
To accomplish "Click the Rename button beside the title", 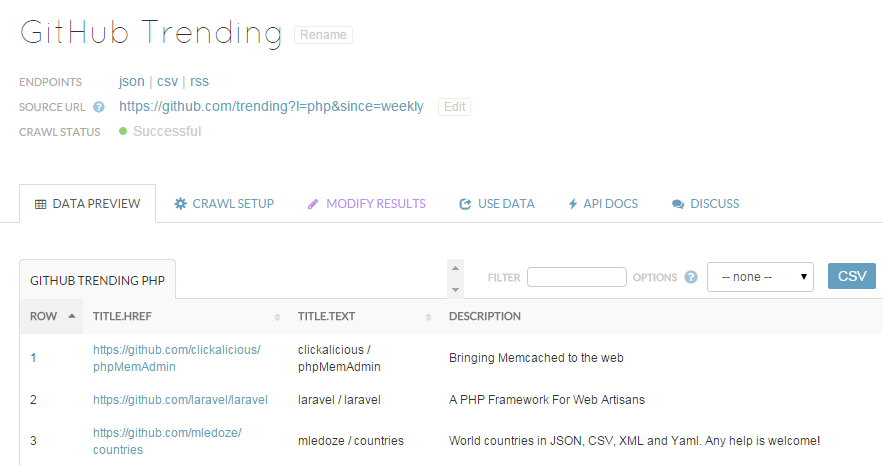I will 323,35.
